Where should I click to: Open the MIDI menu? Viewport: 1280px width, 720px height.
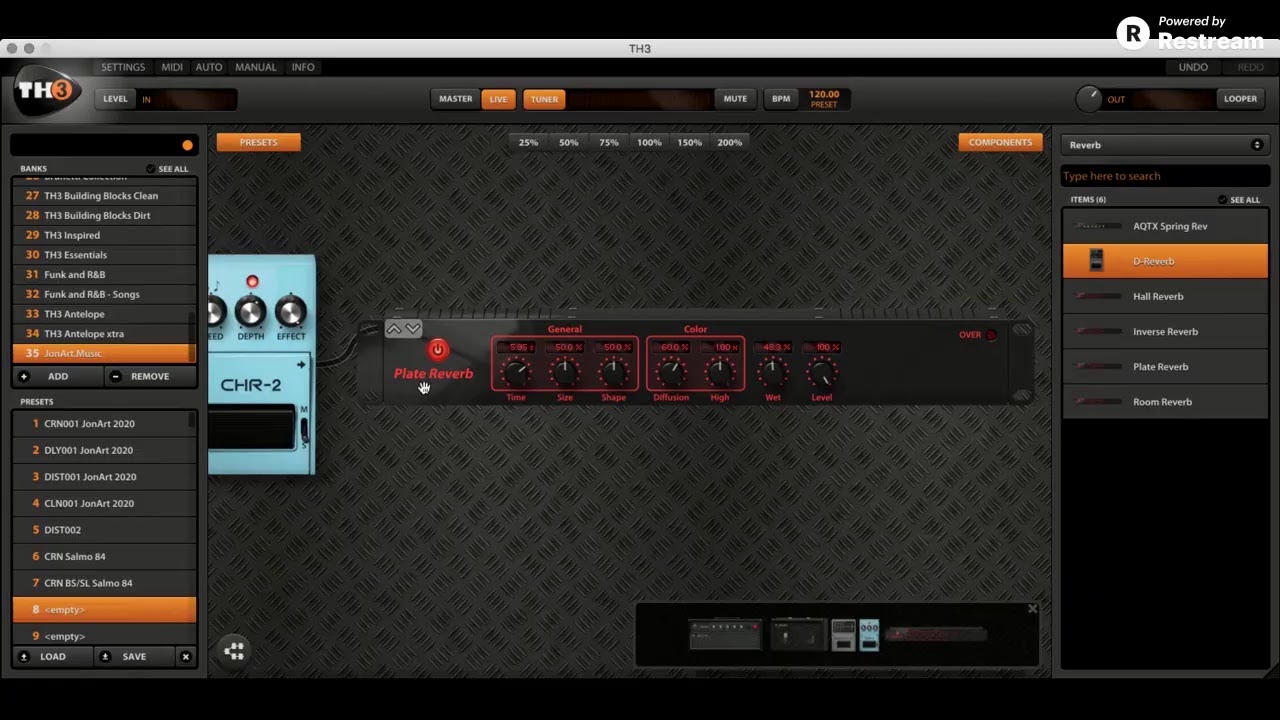[x=172, y=67]
